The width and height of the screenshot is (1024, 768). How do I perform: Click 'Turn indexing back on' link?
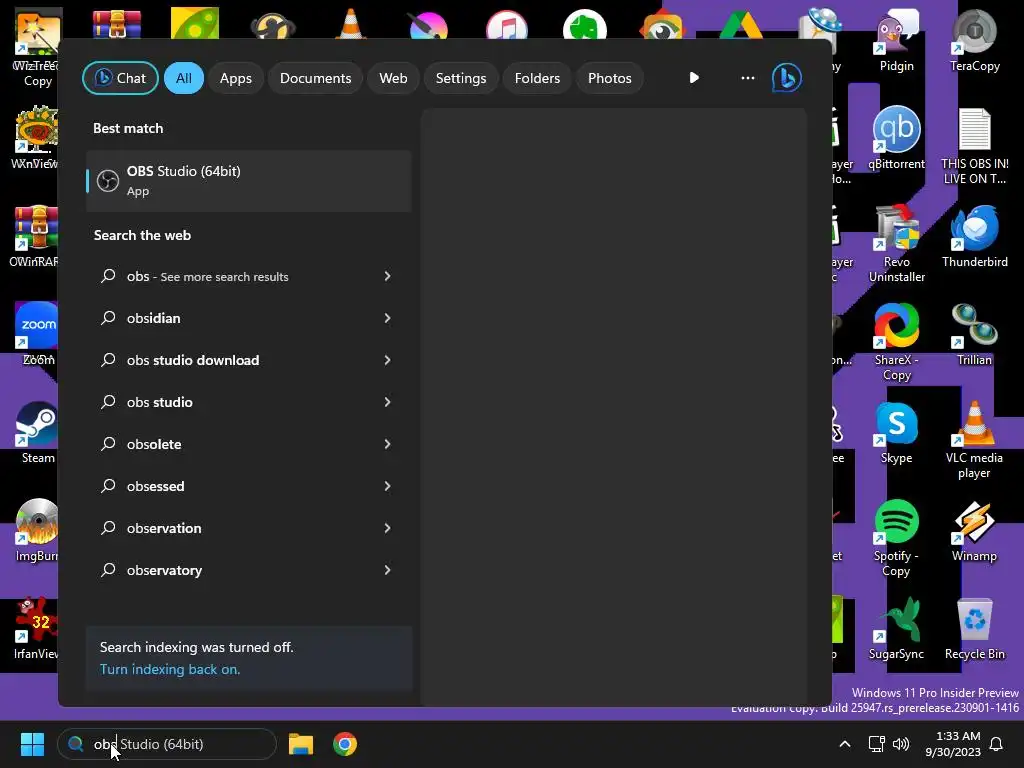(170, 669)
